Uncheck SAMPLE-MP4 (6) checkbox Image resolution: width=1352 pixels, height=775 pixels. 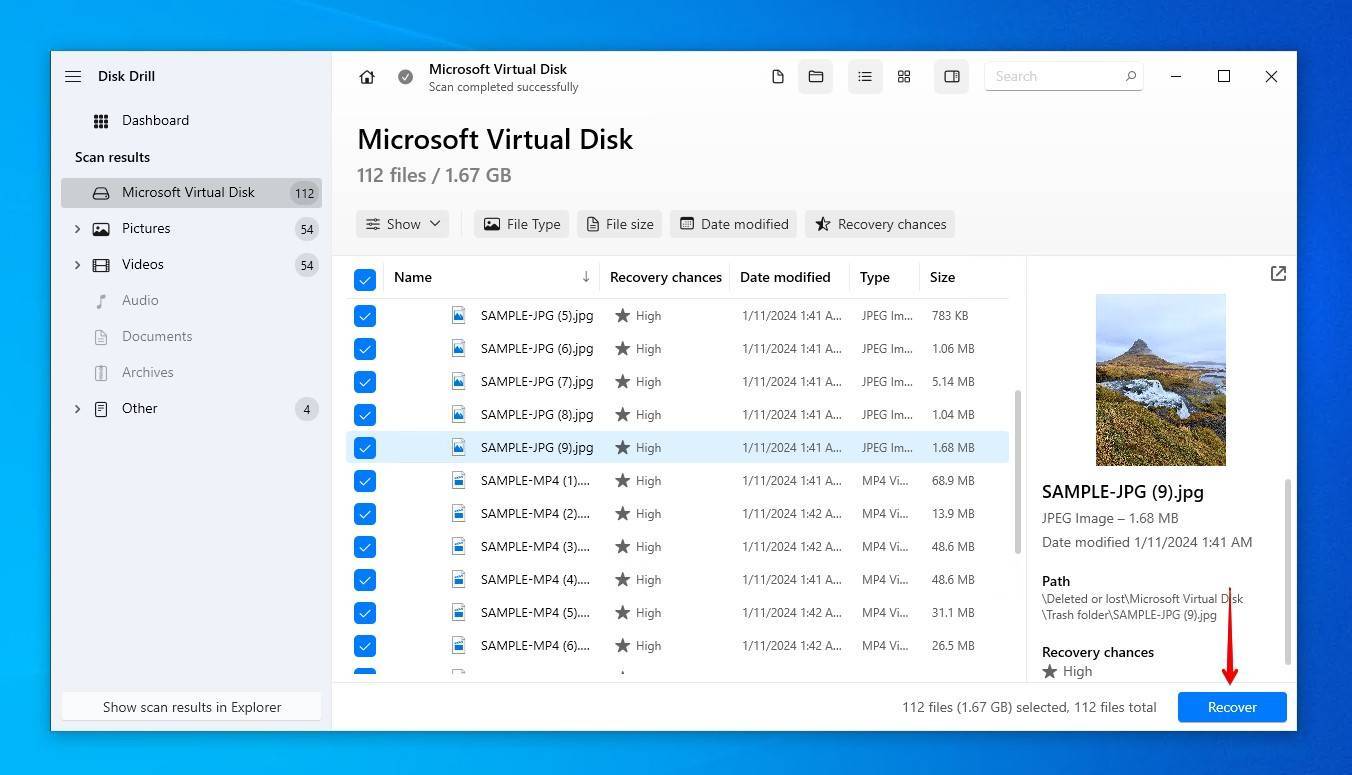click(x=365, y=646)
